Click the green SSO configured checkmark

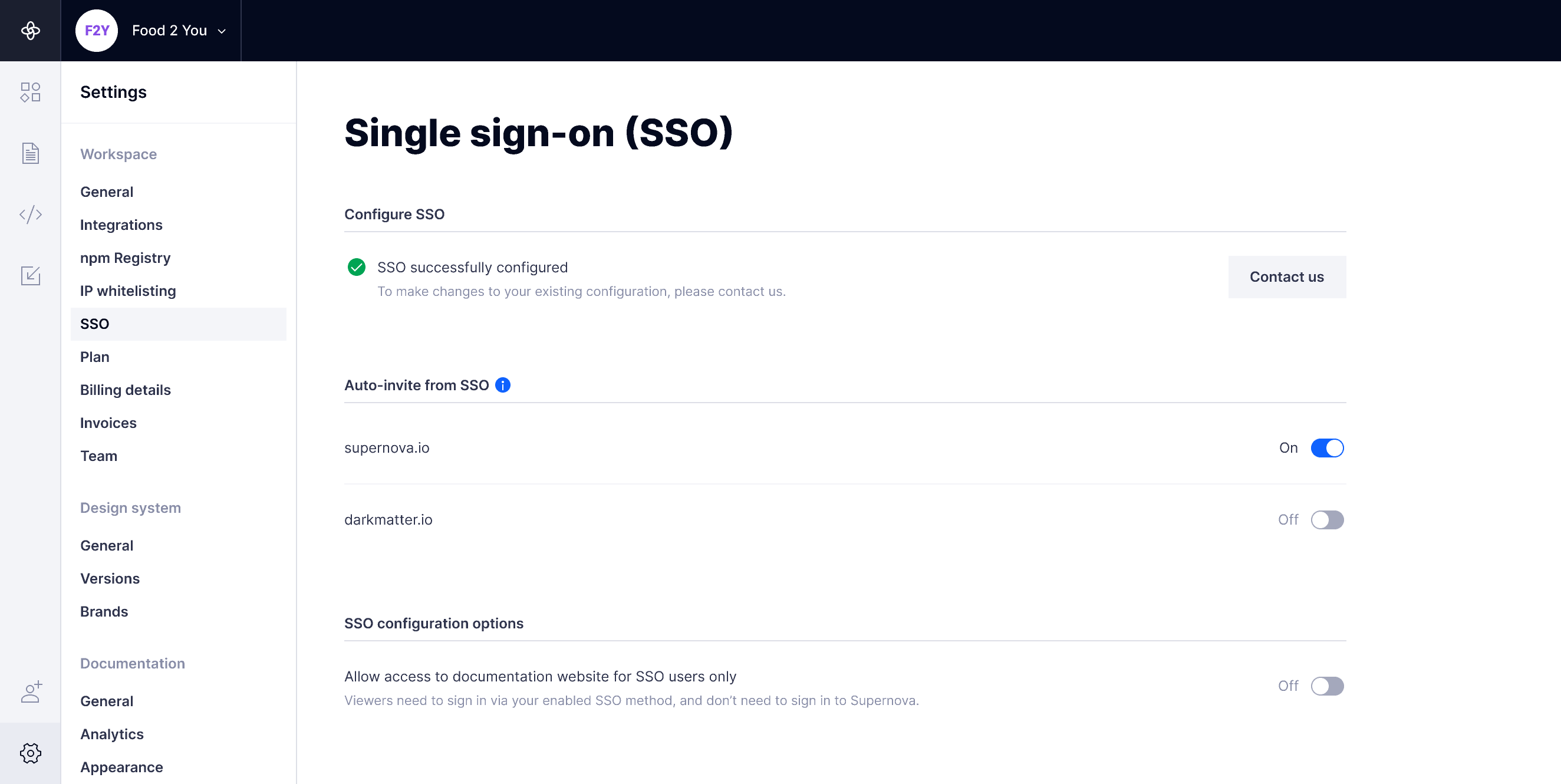click(356, 267)
